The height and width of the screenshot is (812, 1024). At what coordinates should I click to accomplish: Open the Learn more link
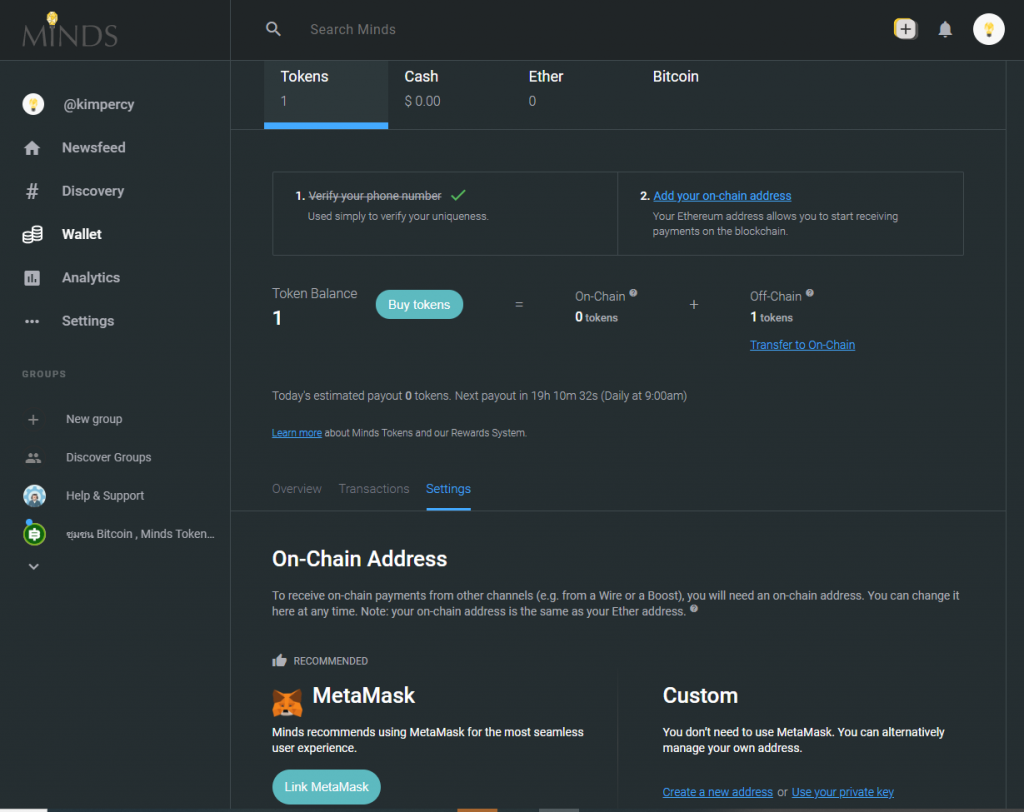(x=296, y=433)
